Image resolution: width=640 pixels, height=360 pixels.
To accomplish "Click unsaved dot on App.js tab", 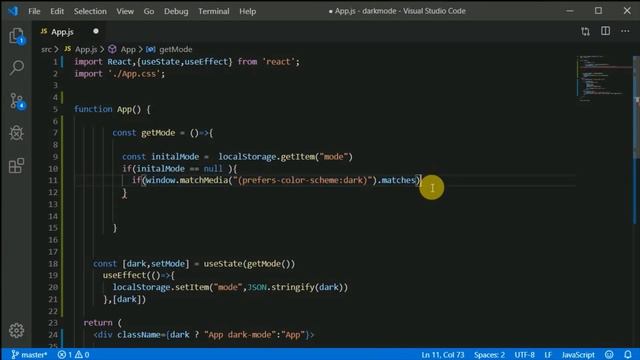I will point(96,31).
